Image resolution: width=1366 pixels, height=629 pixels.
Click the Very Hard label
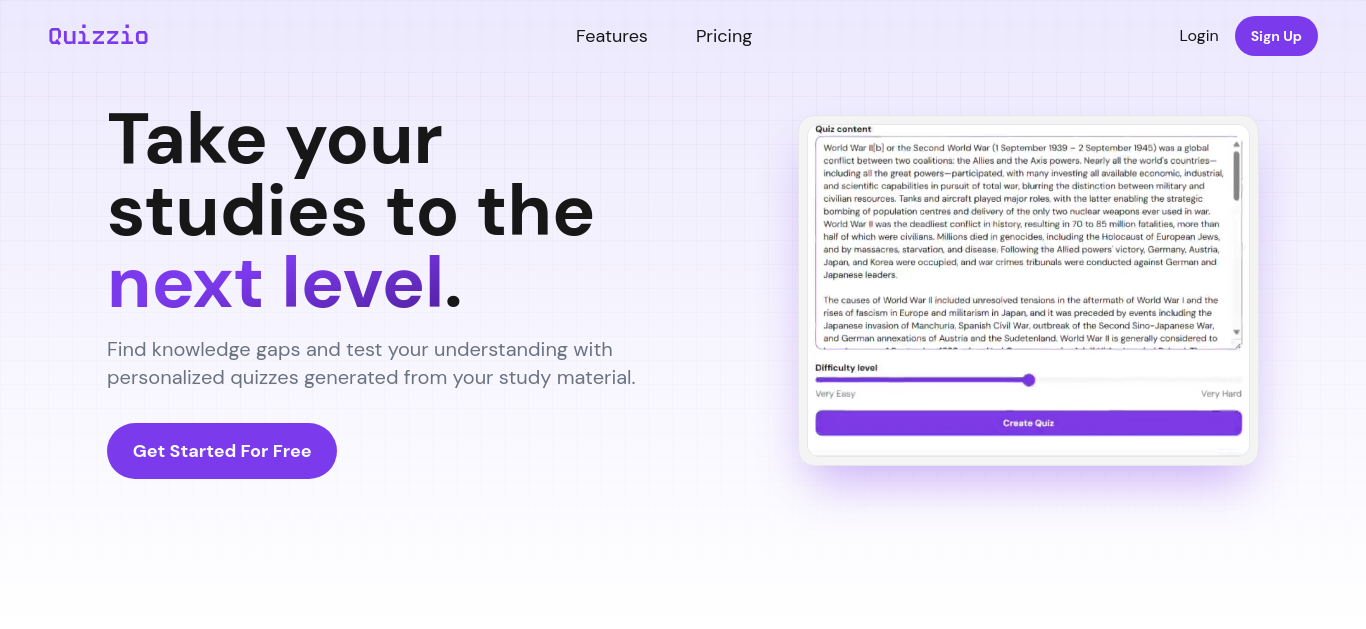tap(1221, 394)
